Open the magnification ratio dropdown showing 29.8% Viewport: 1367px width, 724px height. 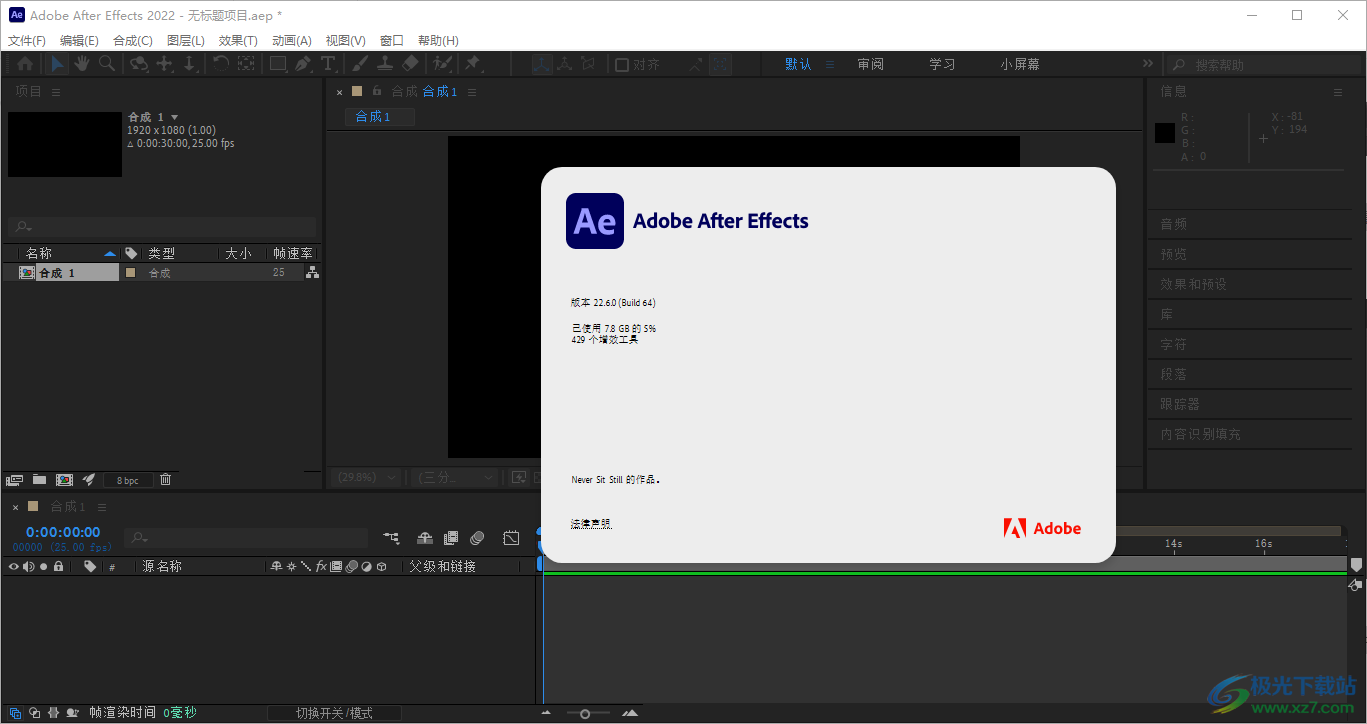[x=364, y=478]
